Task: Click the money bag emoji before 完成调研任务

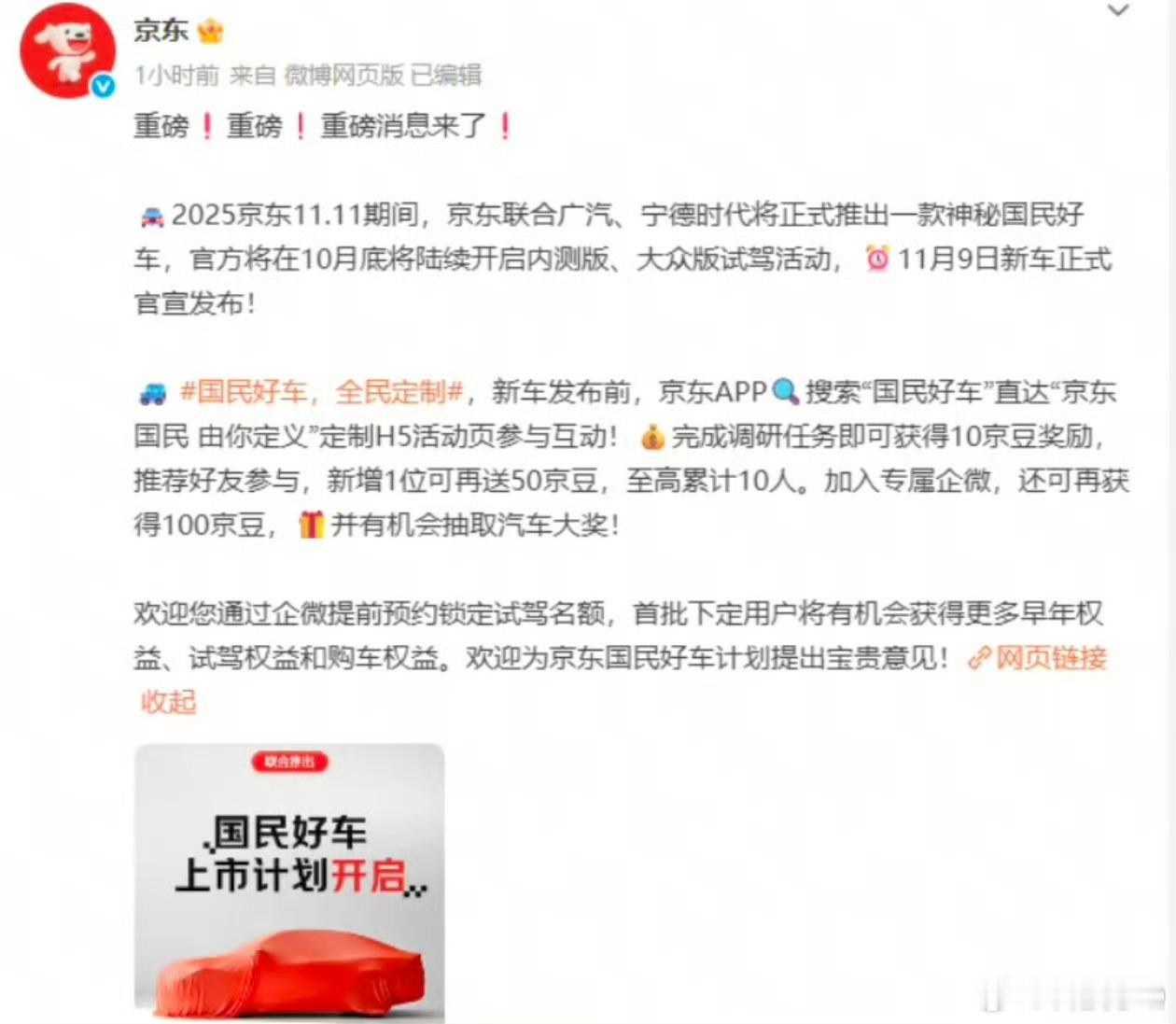Action: 652,436
